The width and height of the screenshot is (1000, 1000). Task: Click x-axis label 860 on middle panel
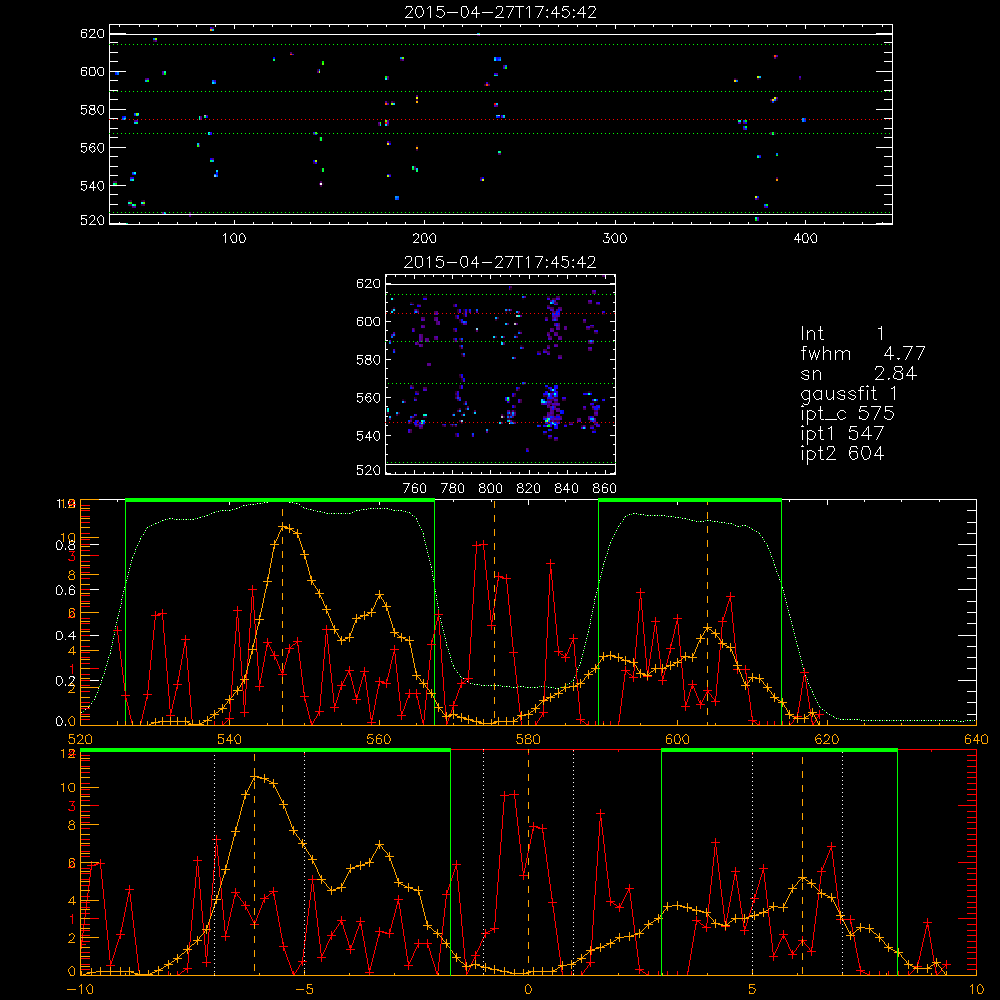point(604,489)
